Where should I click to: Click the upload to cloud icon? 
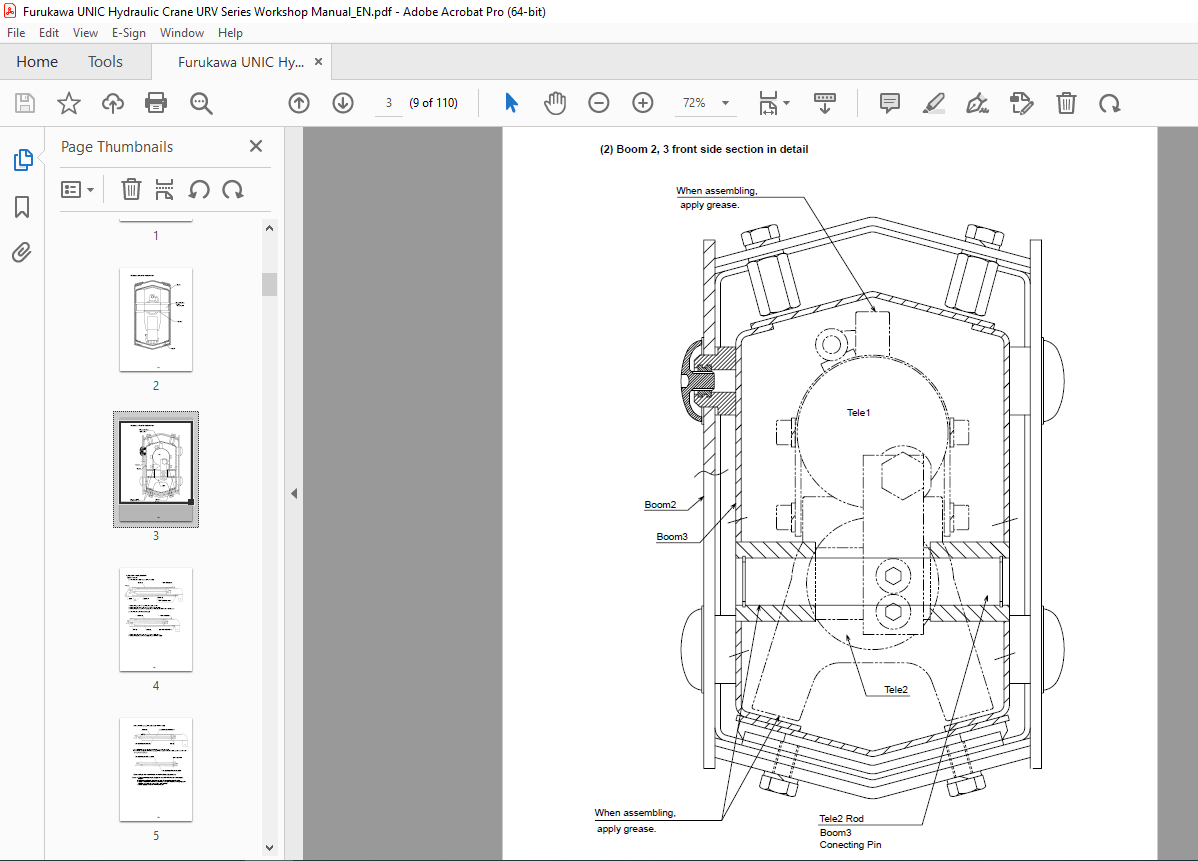pos(112,103)
